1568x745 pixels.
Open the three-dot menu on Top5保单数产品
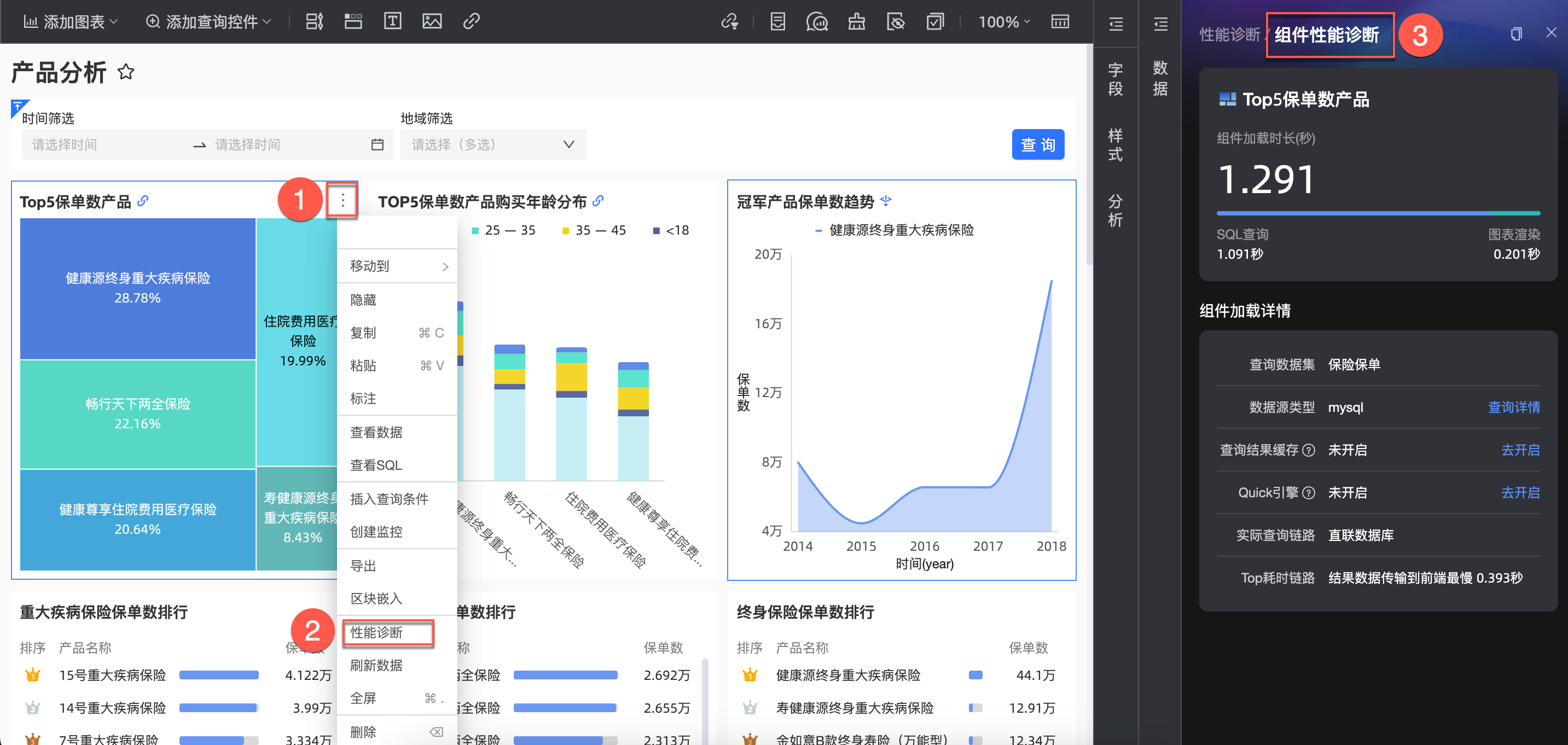point(342,200)
